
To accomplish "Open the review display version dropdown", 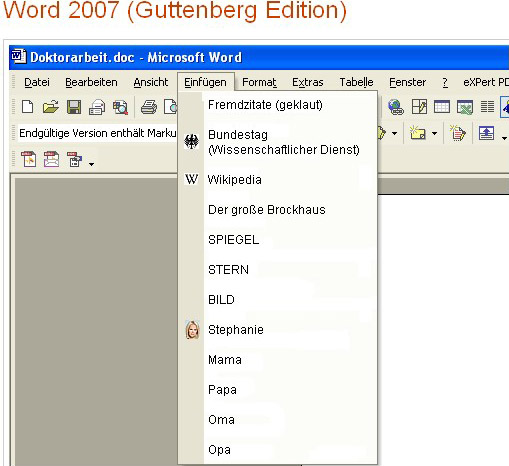I will (97, 133).
